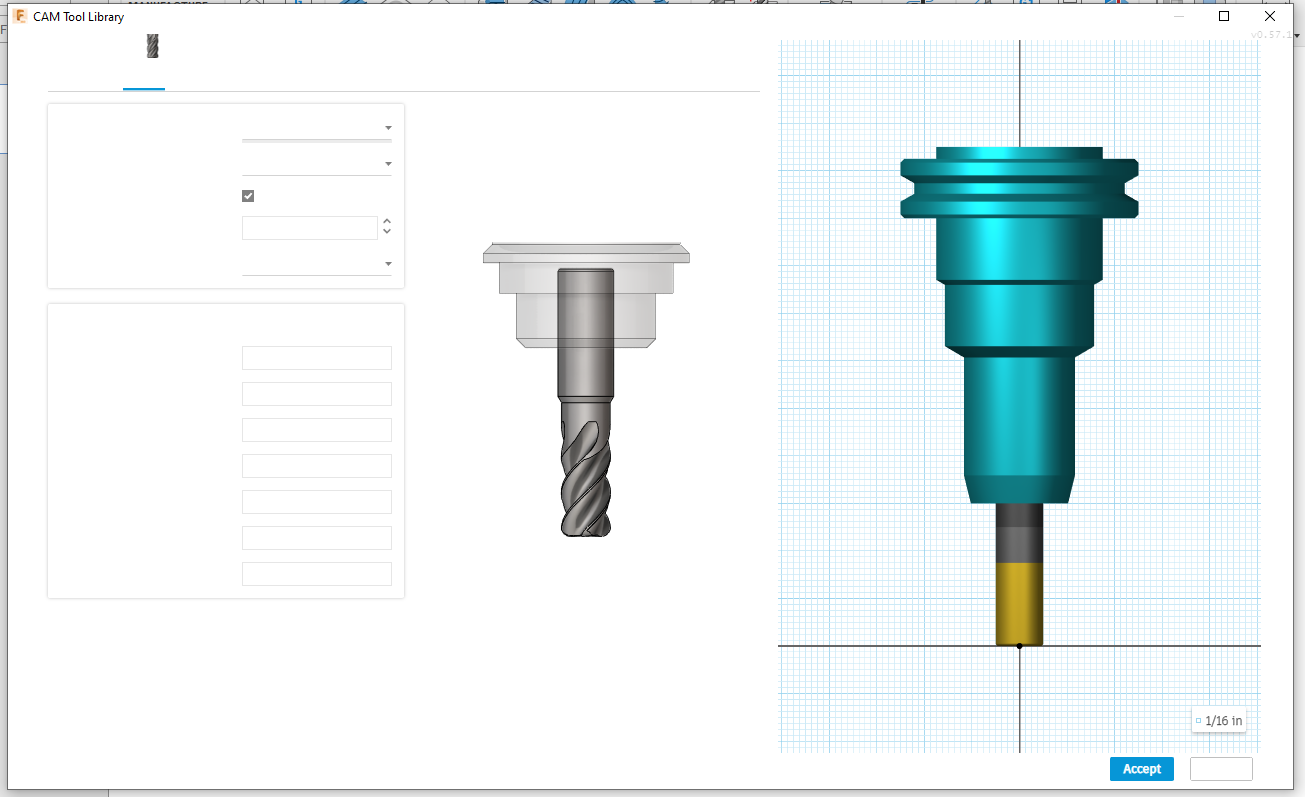Image resolution: width=1305 pixels, height=797 pixels.
Task: Click the blank button next to Accept
Action: tap(1221, 768)
